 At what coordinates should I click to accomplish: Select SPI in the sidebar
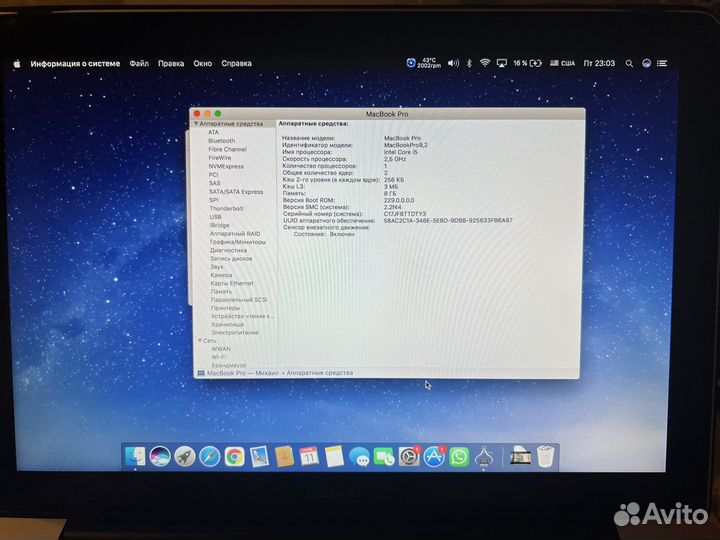(x=214, y=200)
